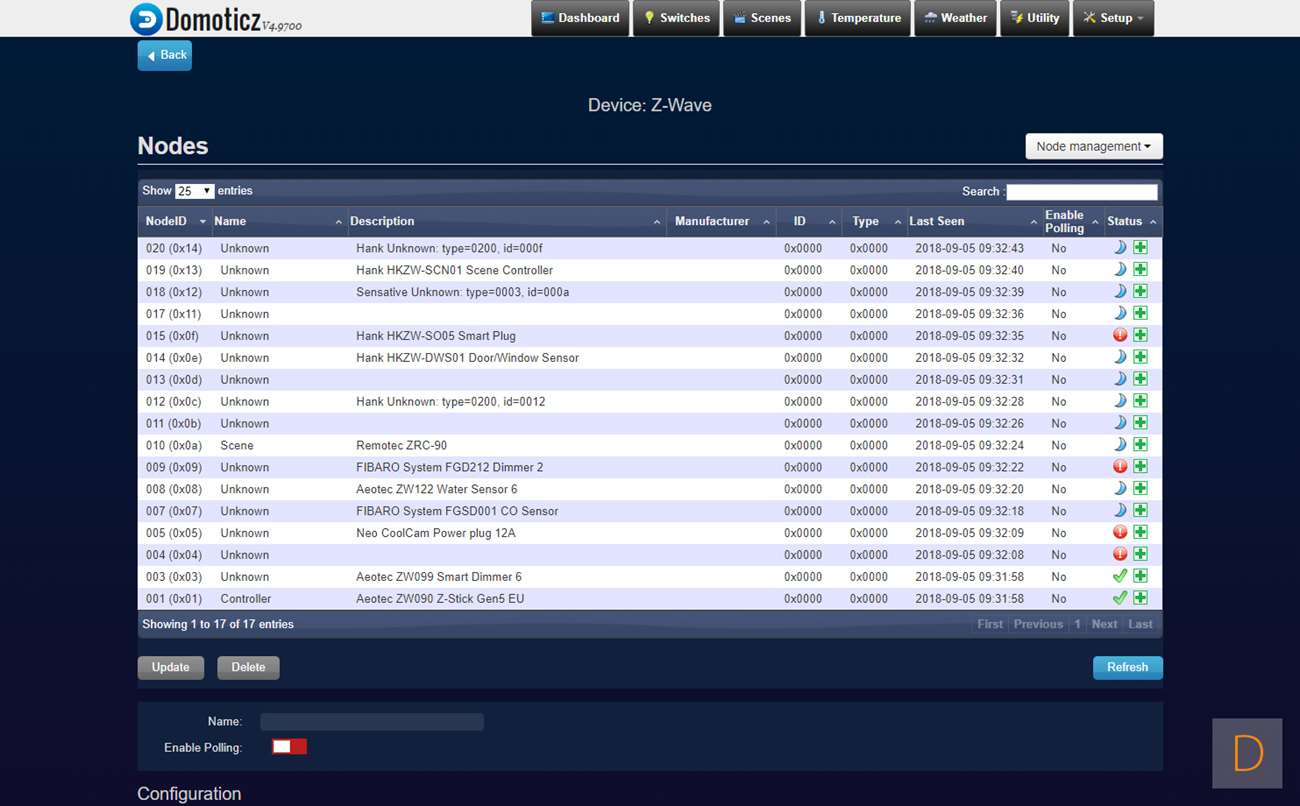Open the Show entries count dropdown

(194, 191)
